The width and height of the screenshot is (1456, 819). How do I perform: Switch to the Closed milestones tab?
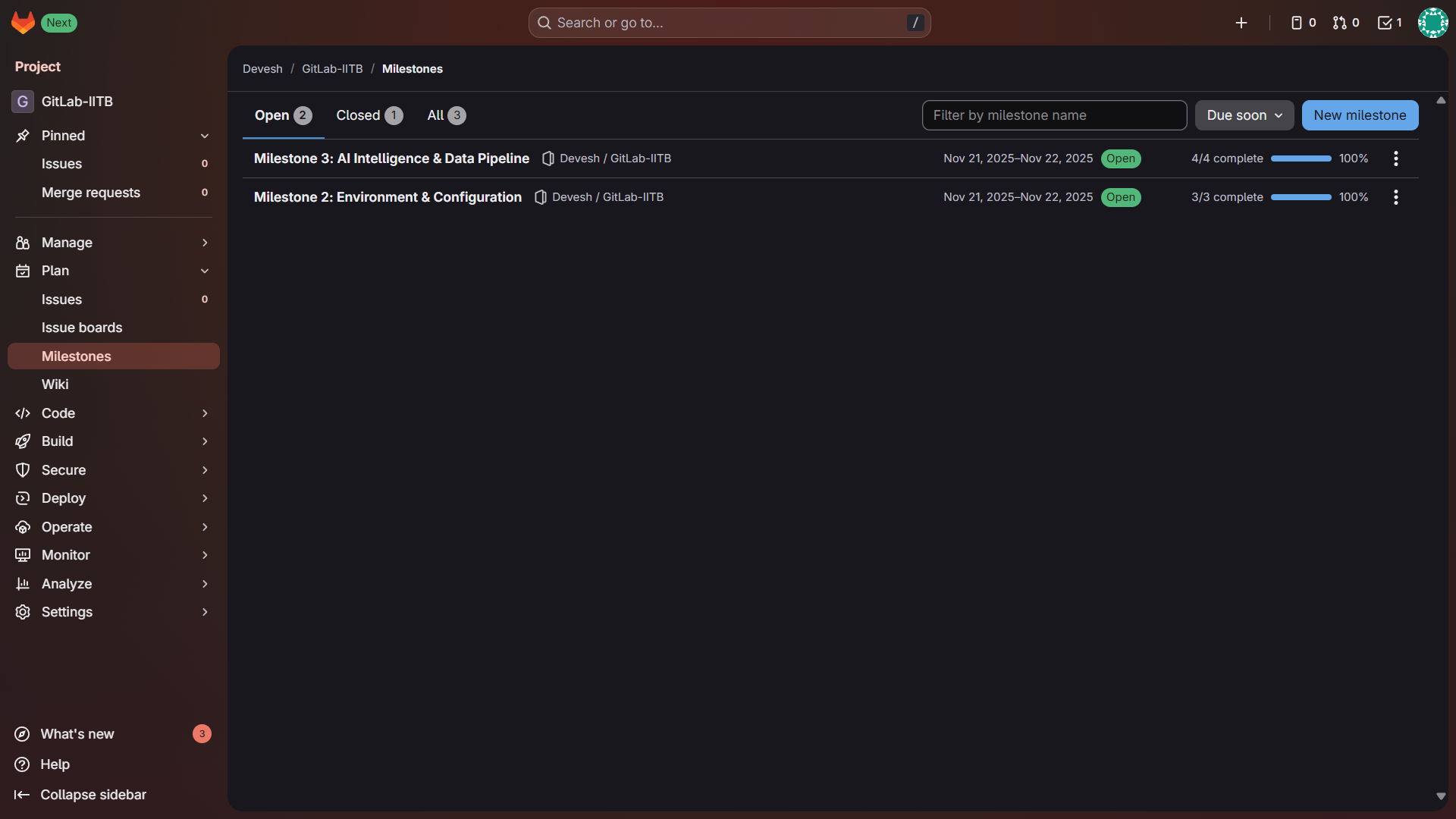(369, 115)
